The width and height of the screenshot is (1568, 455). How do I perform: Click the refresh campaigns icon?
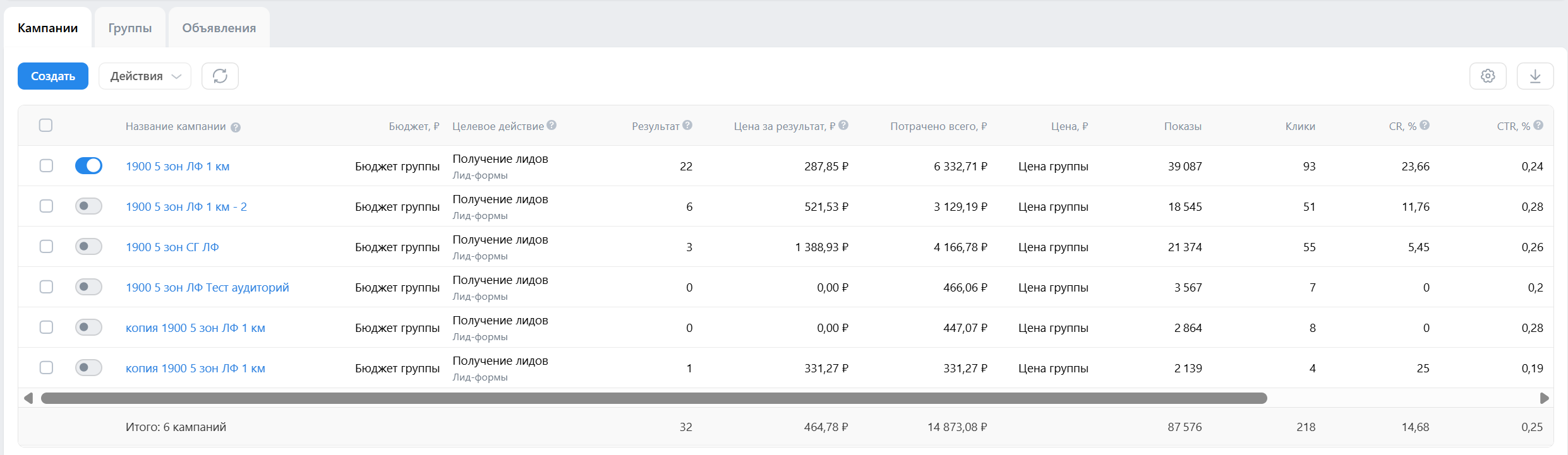[x=220, y=76]
